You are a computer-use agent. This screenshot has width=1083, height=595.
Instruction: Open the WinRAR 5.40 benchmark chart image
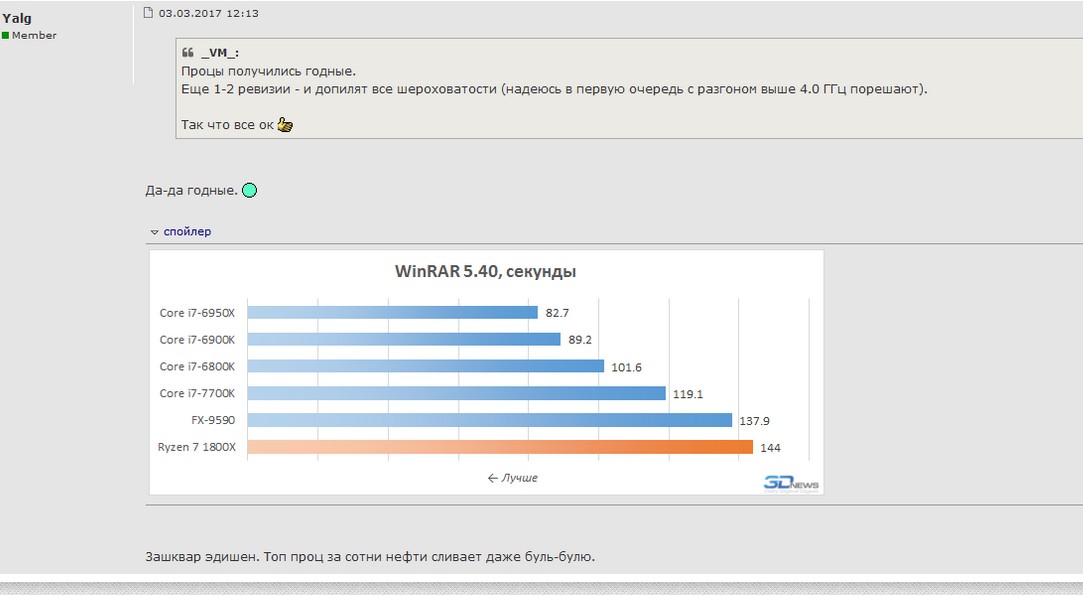click(486, 372)
